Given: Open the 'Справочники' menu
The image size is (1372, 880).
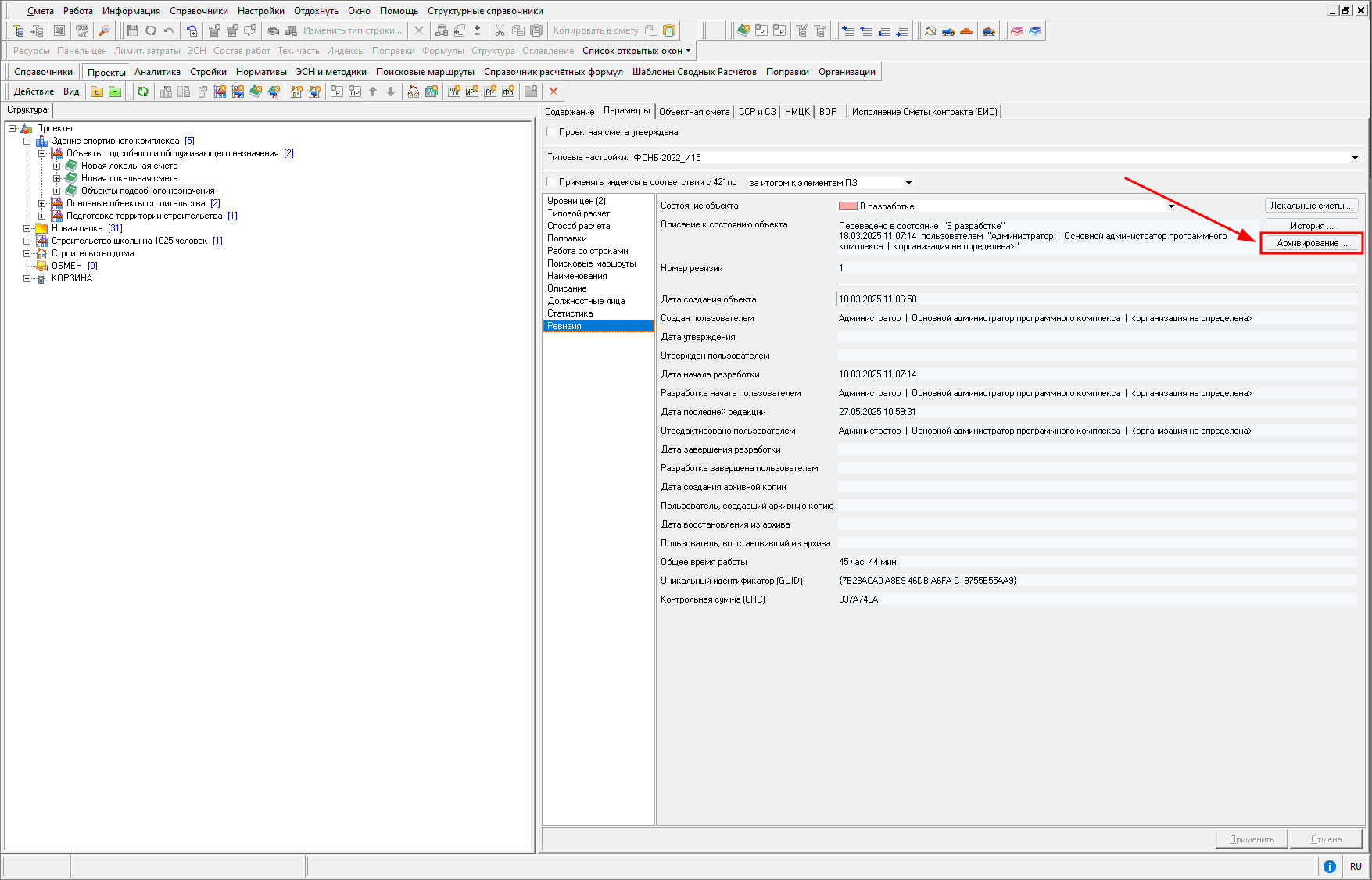Looking at the screenshot, I should pyautogui.click(x=199, y=11).
